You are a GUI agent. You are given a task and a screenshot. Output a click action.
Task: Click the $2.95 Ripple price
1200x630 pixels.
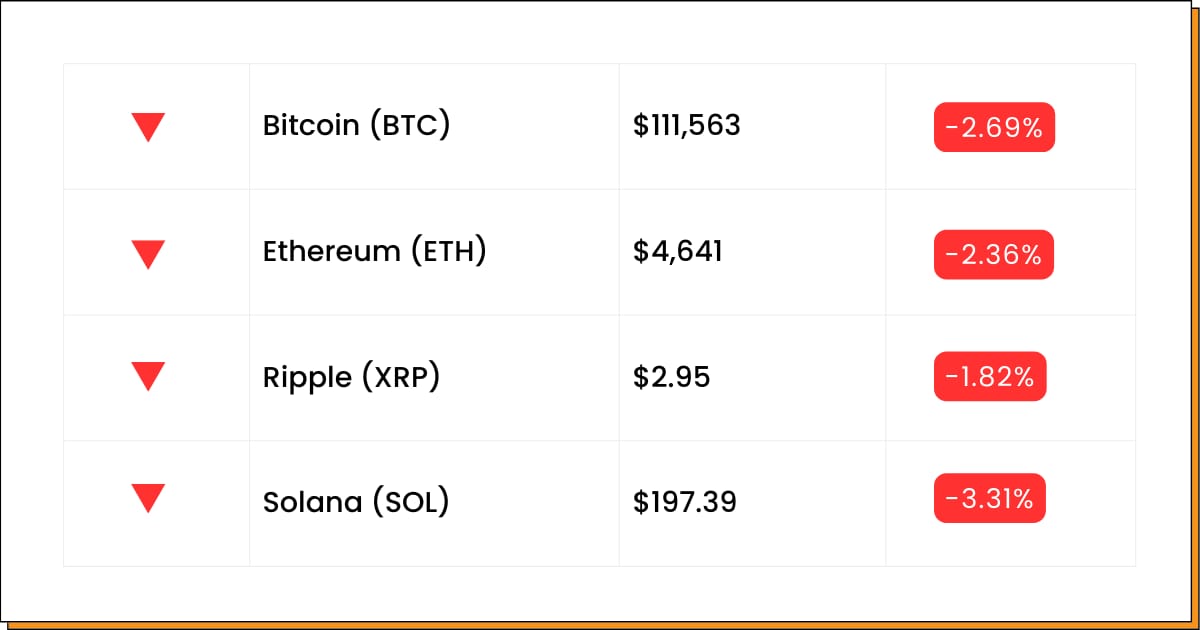(x=672, y=378)
